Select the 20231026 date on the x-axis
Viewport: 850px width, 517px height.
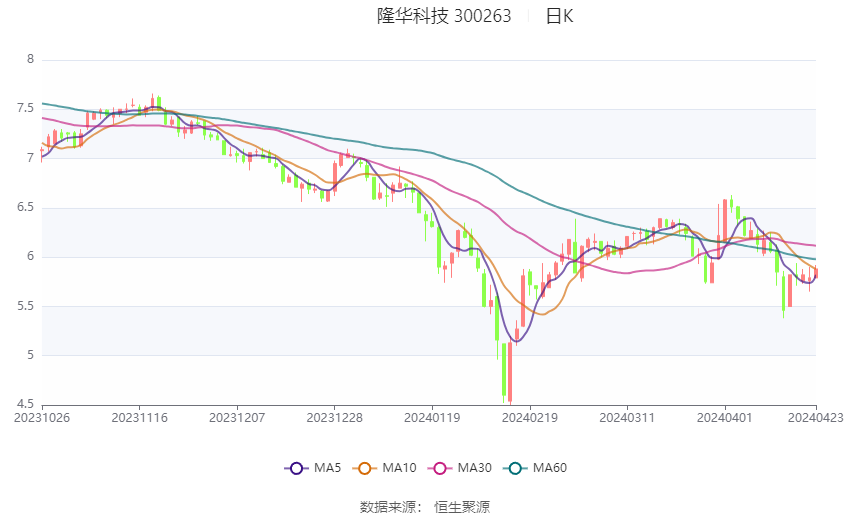(x=42, y=417)
